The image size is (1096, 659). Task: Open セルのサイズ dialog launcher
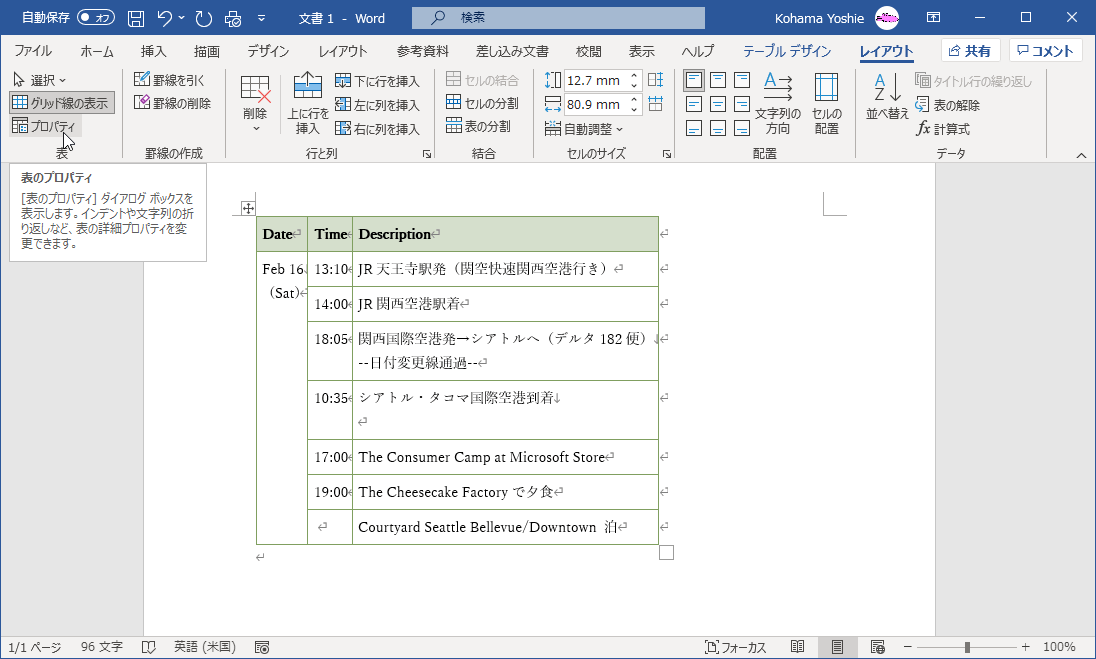coord(667,154)
